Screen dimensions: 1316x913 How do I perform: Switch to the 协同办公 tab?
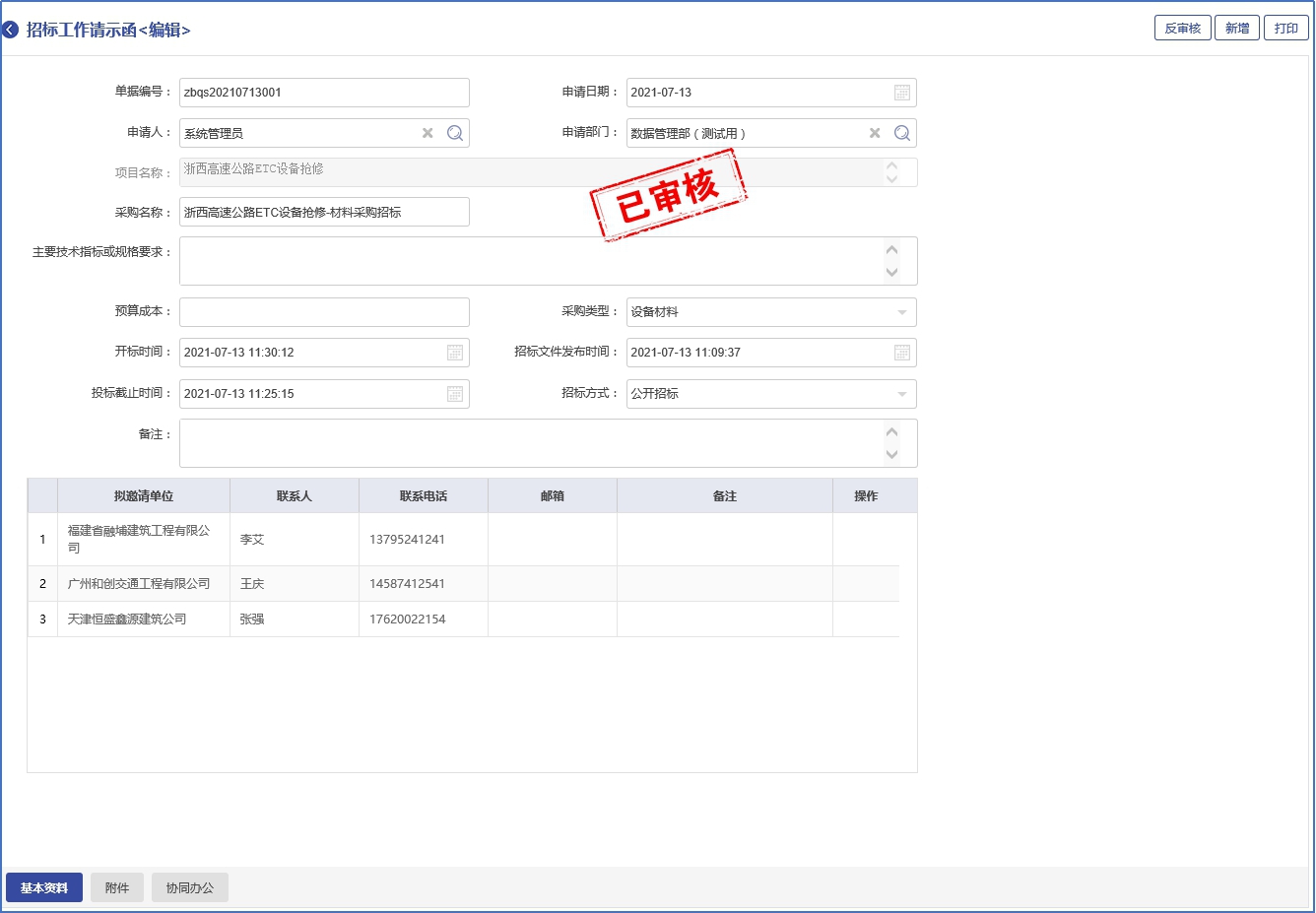189,887
